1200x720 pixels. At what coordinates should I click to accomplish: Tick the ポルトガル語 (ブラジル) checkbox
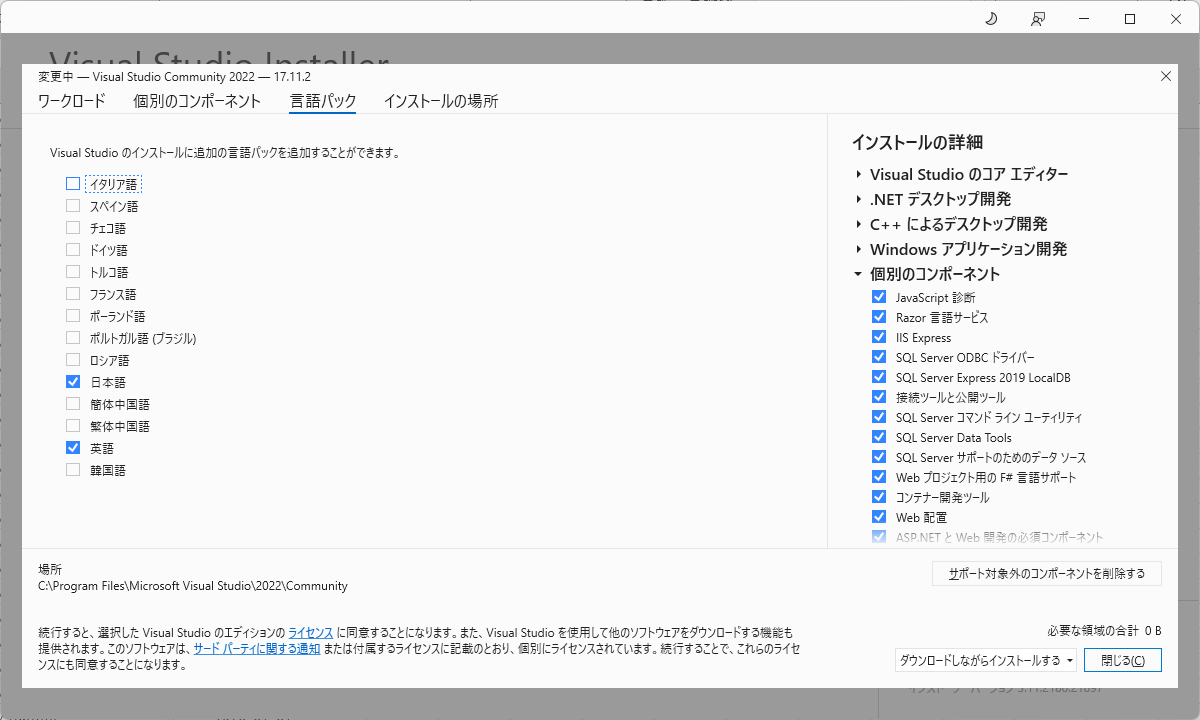73,338
